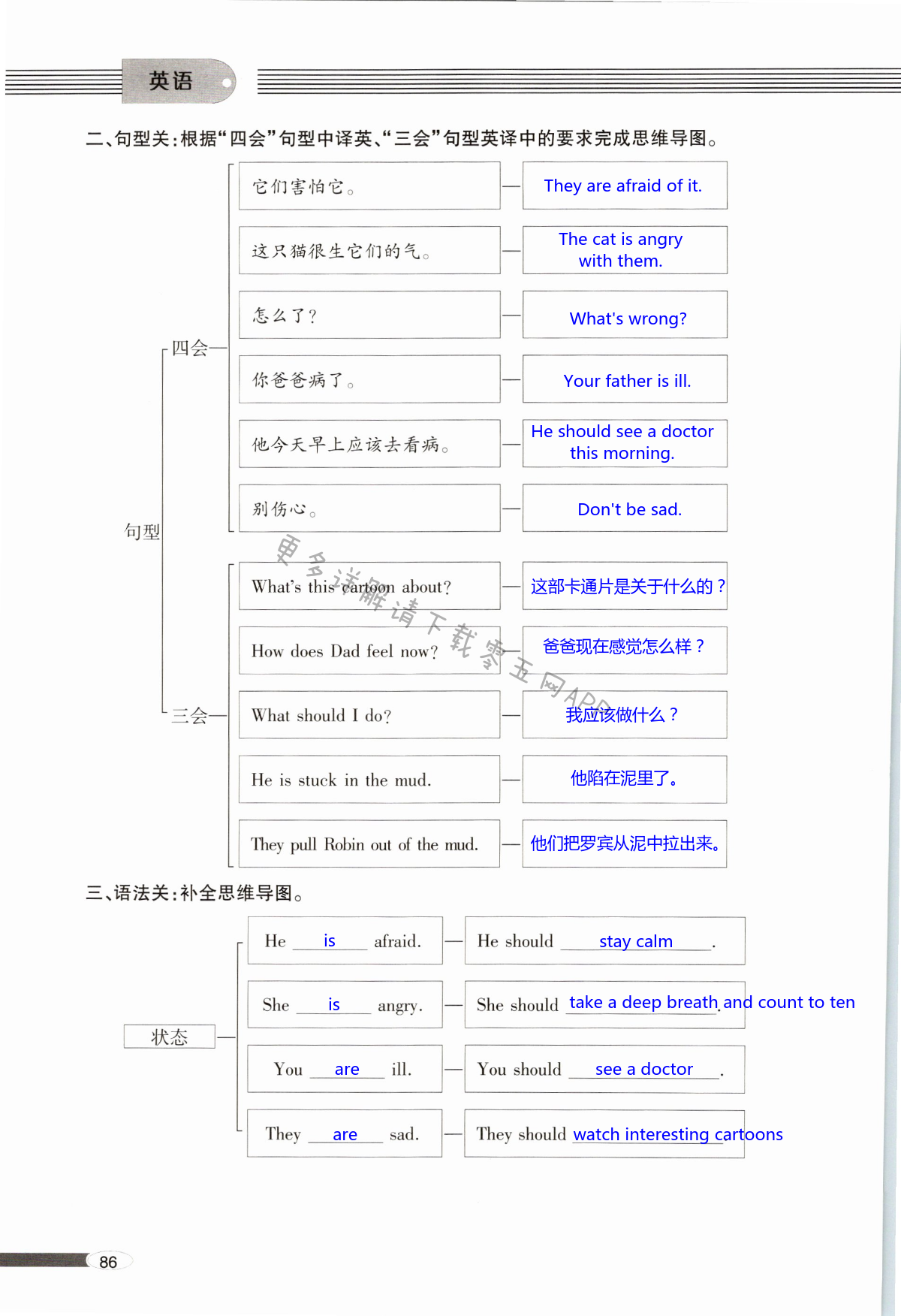Click the page number 86
The image size is (901, 1316).
(x=108, y=1262)
